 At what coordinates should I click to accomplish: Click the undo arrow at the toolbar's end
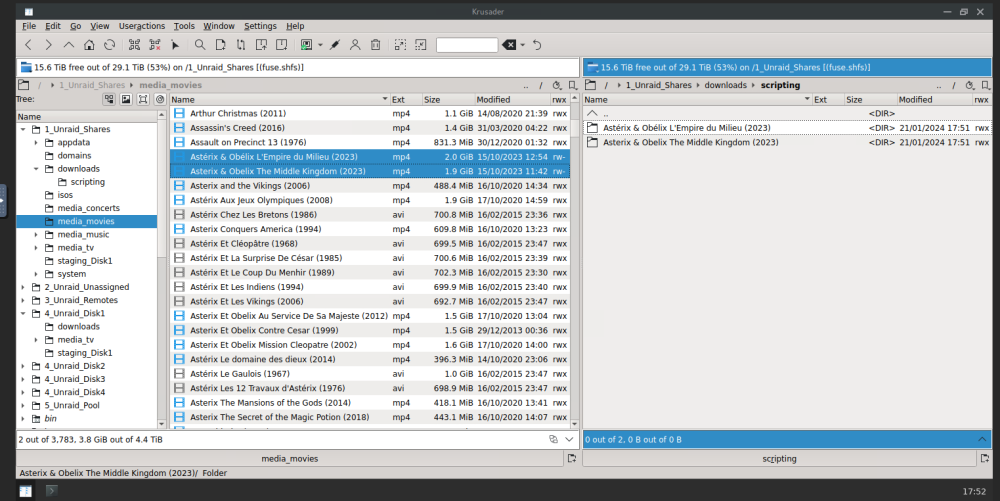point(537,45)
